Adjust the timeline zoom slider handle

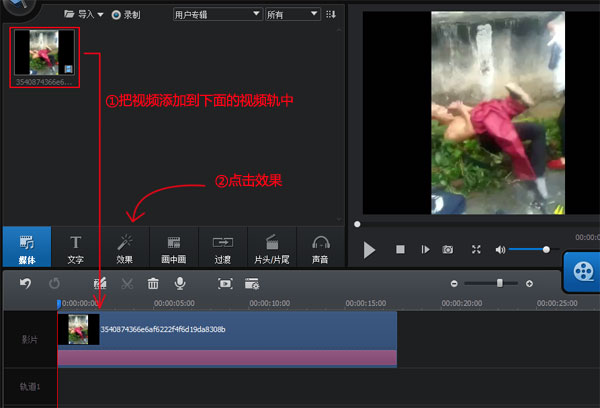[x=500, y=283]
